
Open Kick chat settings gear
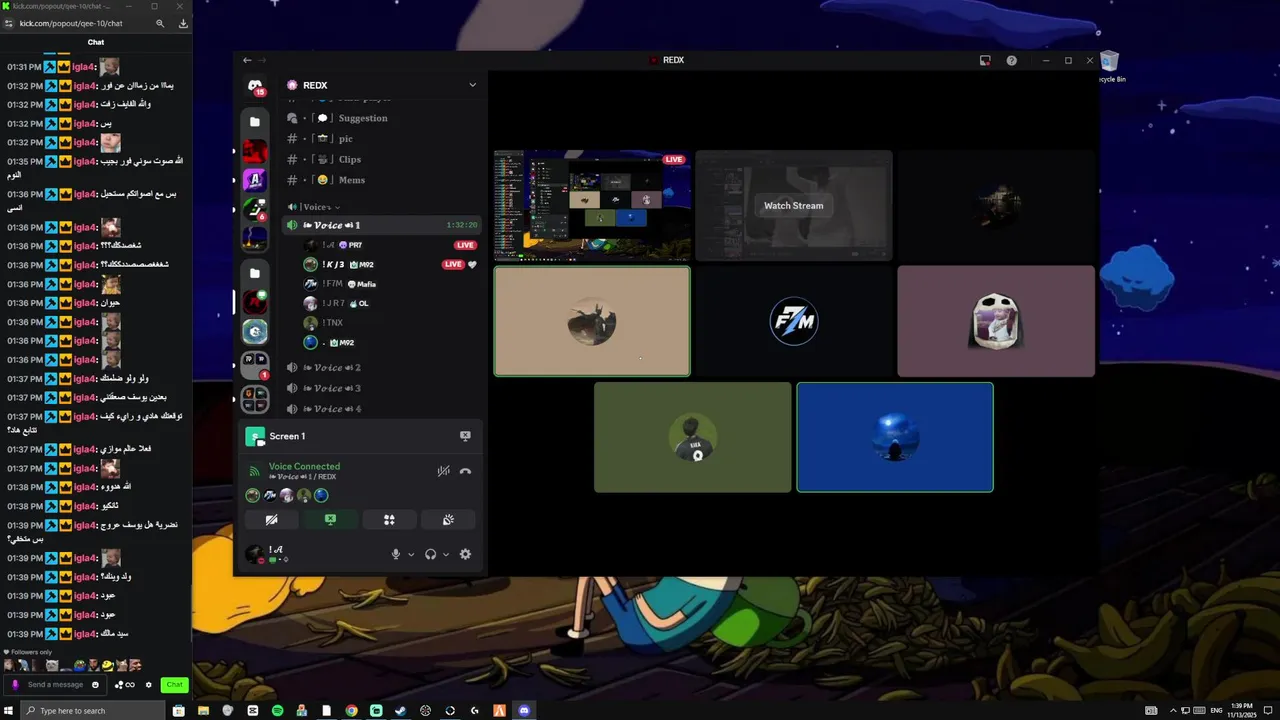tap(149, 685)
